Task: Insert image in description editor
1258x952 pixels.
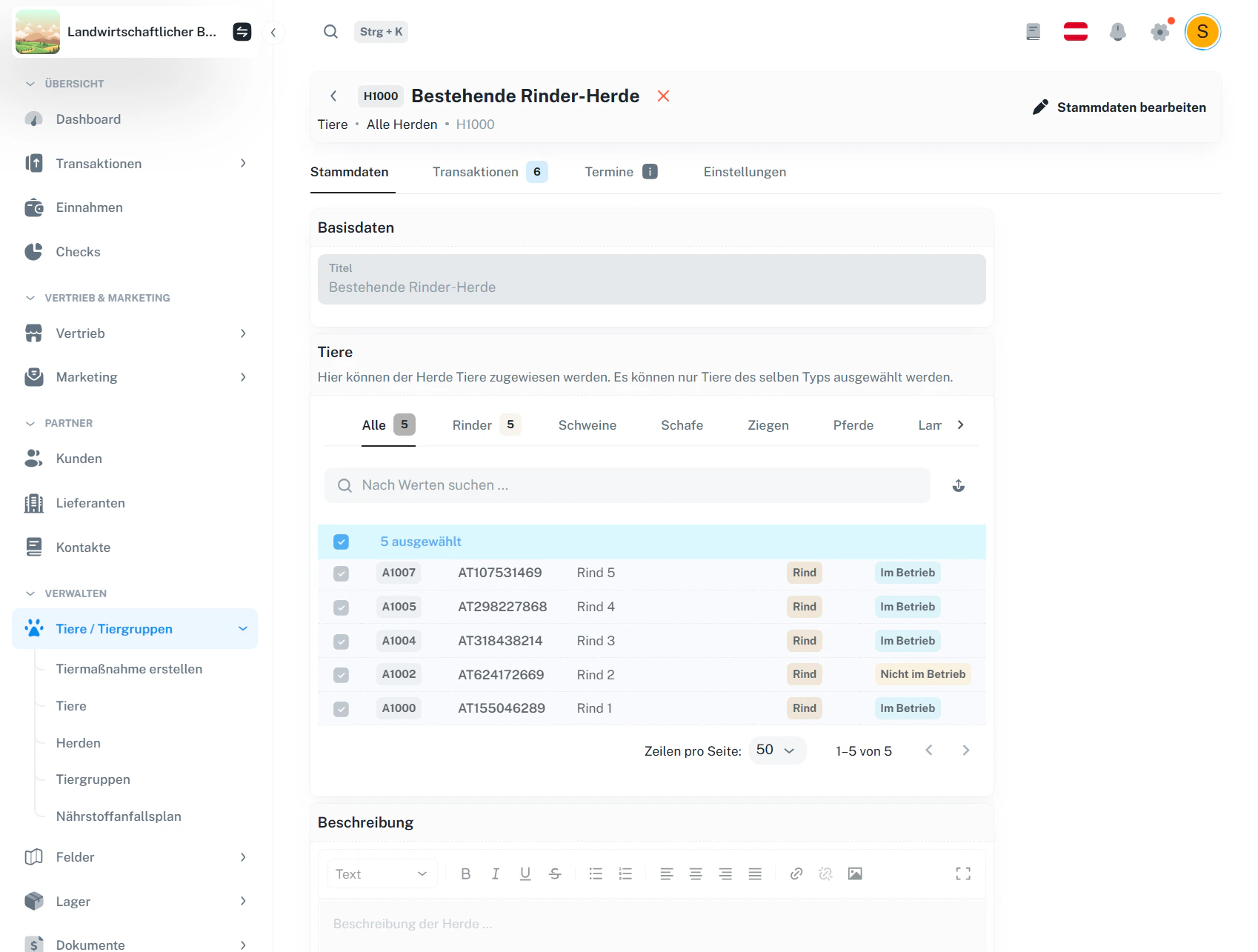Action: (855, 874)
